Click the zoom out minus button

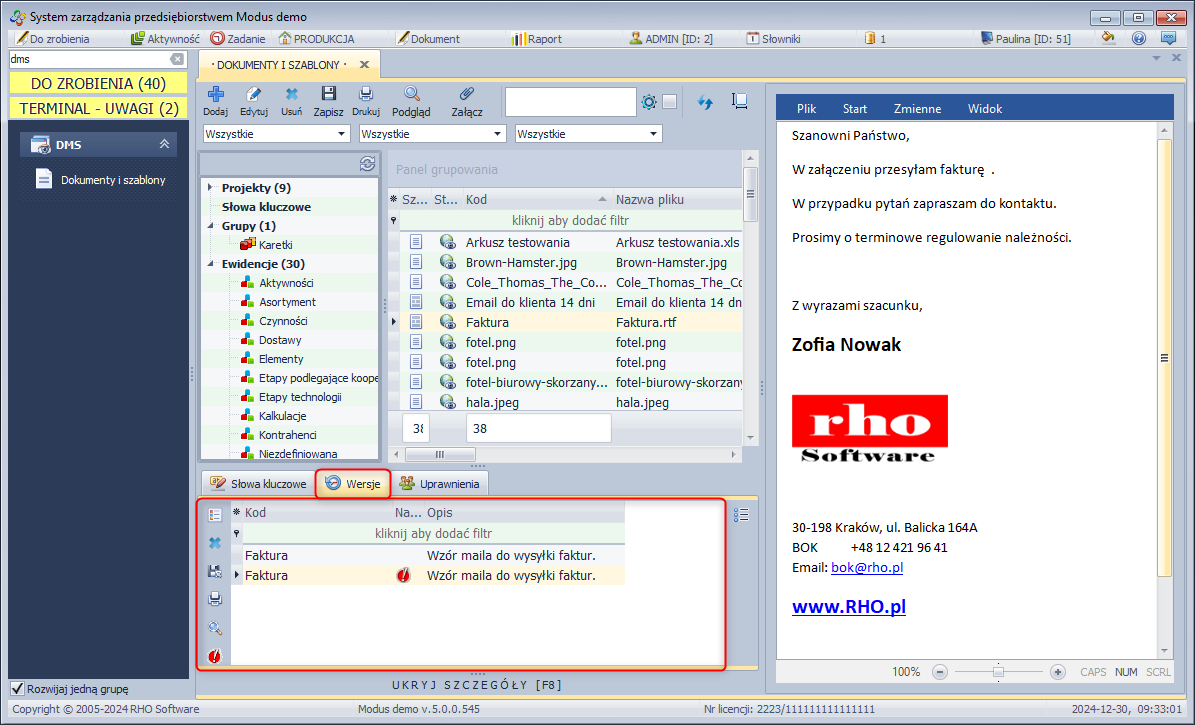point(940,672)
